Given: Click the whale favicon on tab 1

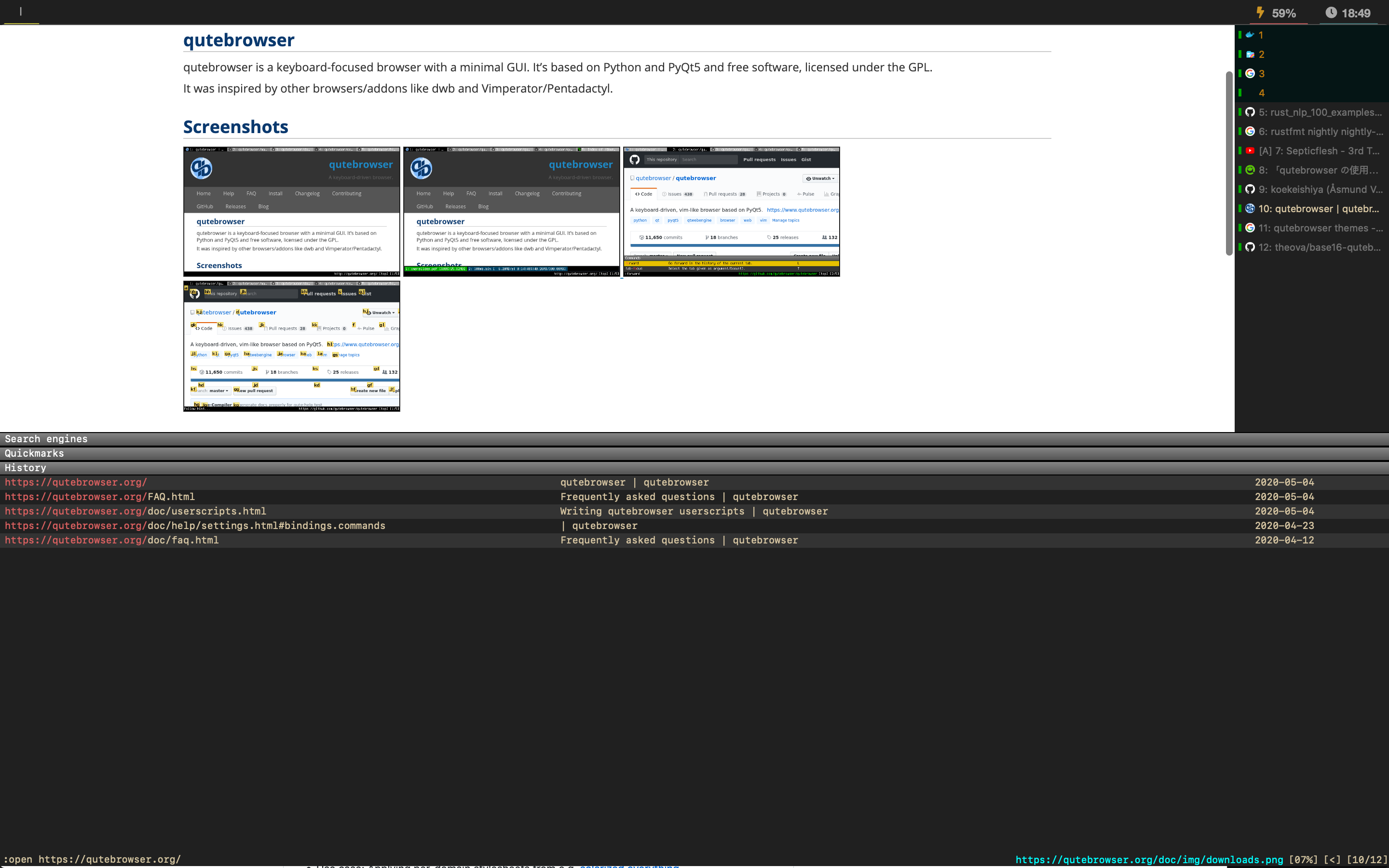Looking at the screenshot, I should (x=1250, y=35).
